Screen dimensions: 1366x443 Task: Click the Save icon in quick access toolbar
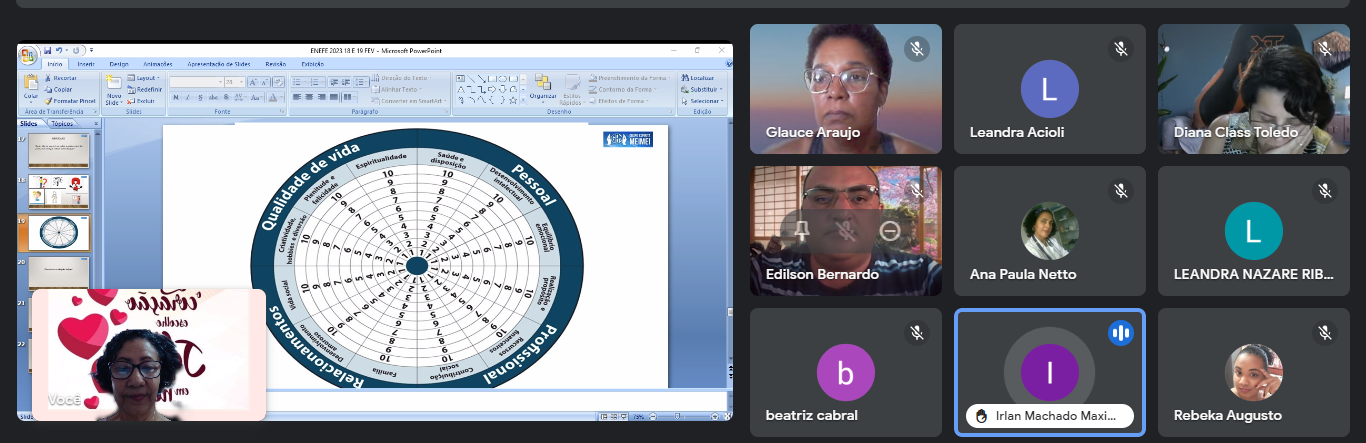tap(47, 50)
